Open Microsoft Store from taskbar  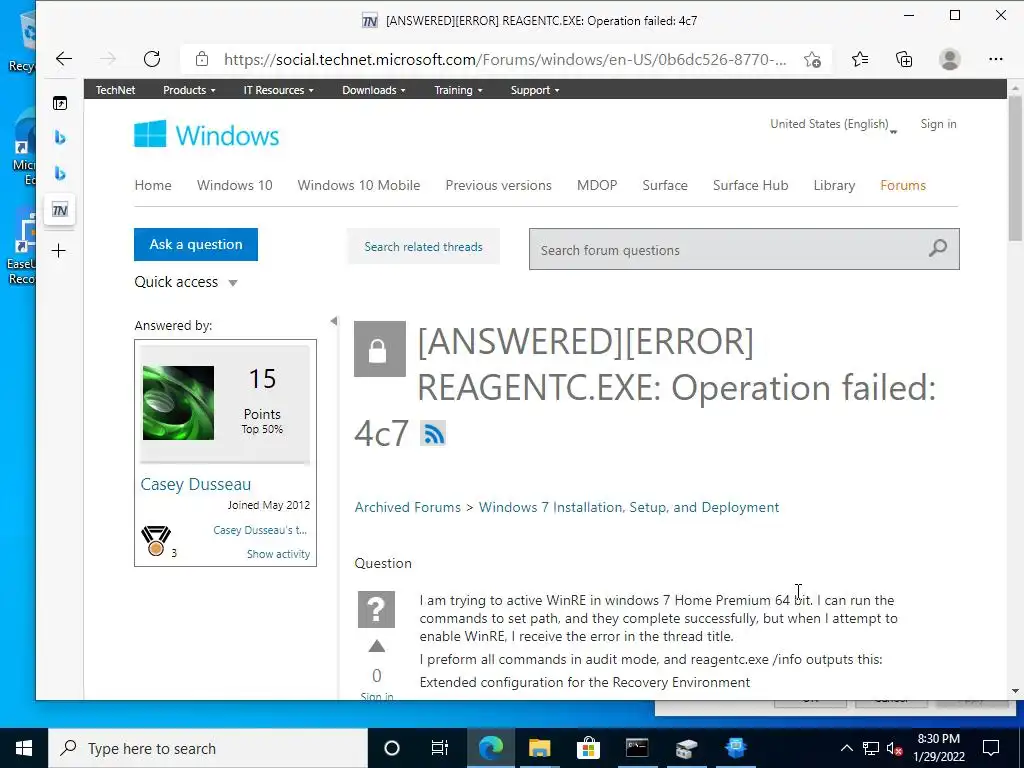pyautogui.click(x=588, y=748)
